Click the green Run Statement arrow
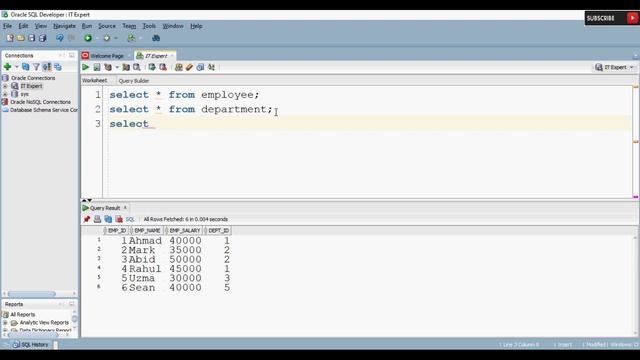640x360 pixels. pos(86,67)
